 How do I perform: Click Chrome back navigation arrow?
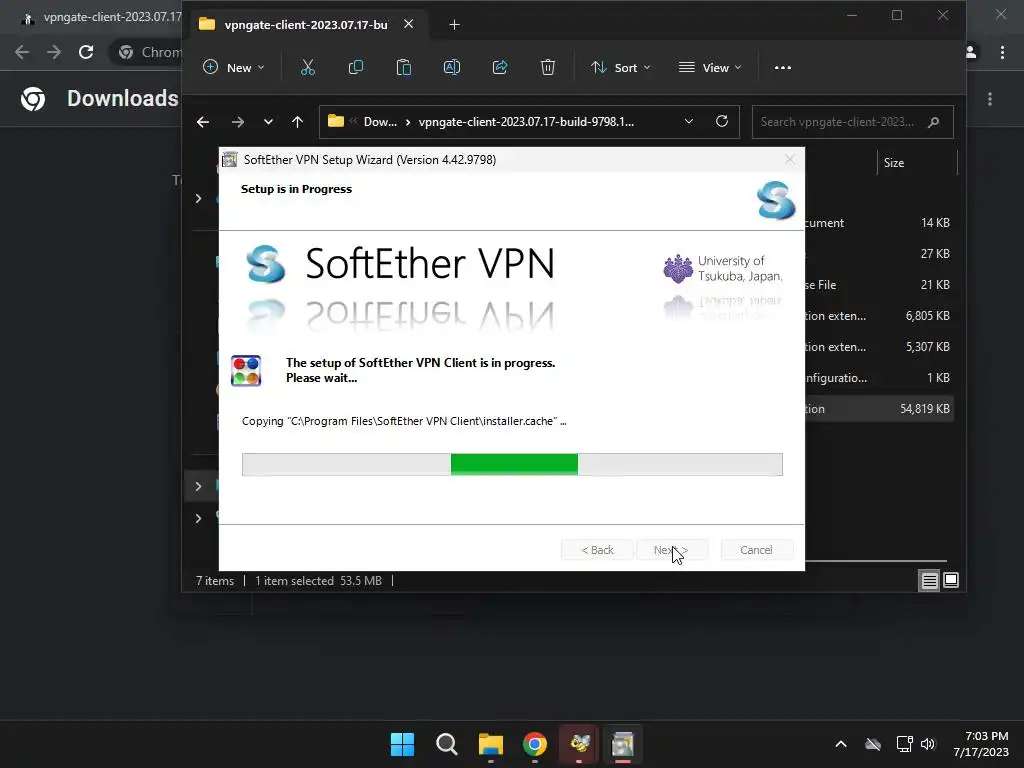click(x=22, y=52)
